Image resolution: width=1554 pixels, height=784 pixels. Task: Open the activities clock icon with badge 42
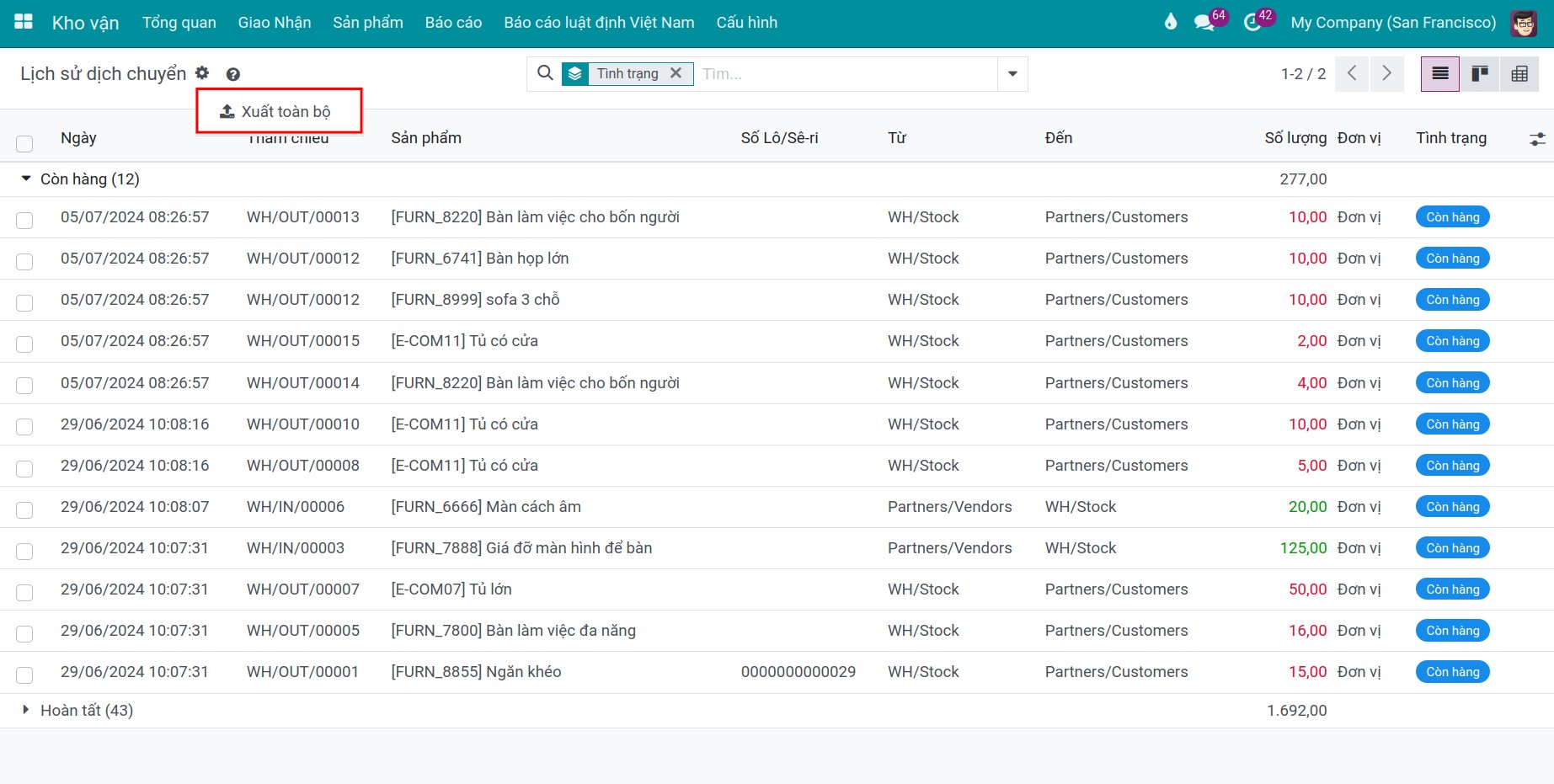point(1252,23)
